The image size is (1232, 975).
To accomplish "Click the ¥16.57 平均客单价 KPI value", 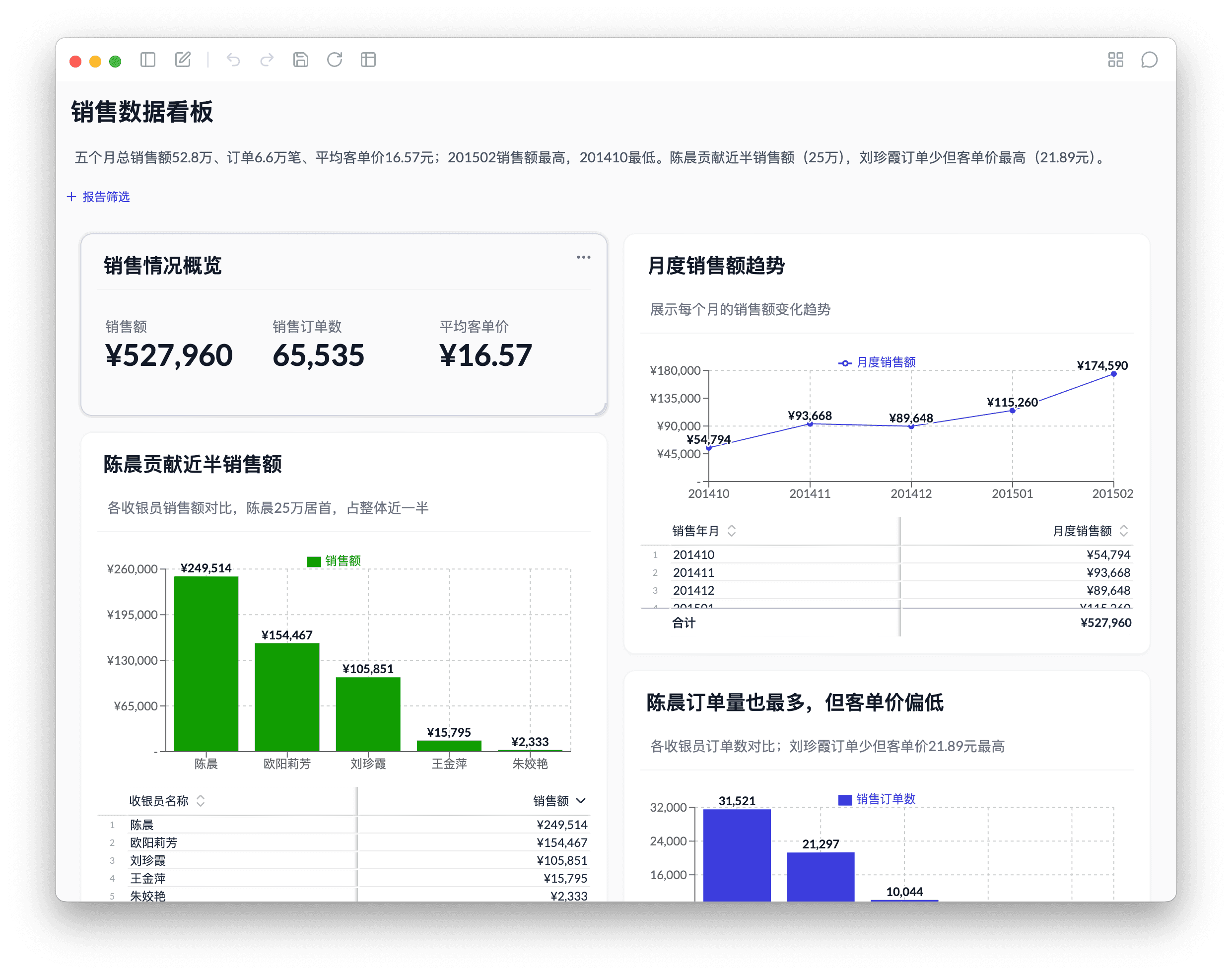I will [x=485, y=355].
